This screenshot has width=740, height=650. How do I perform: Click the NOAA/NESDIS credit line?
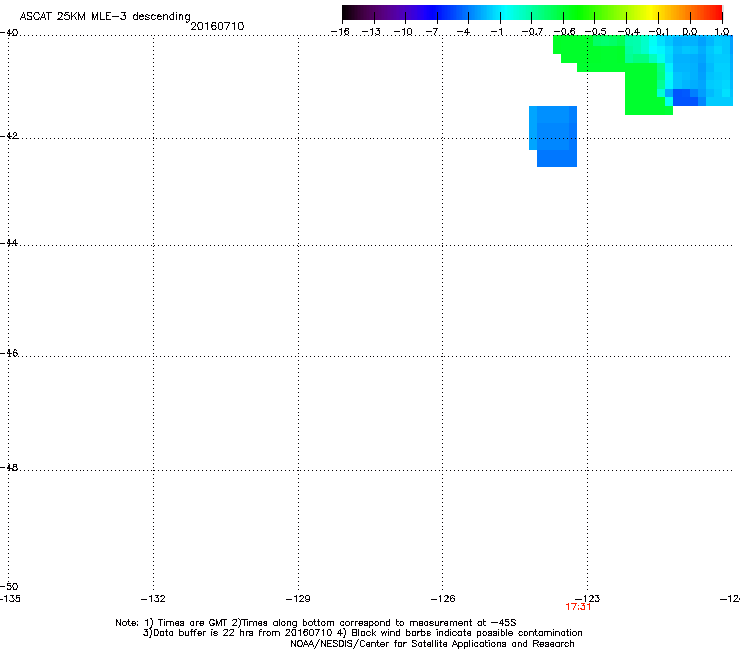coord(432,644)
